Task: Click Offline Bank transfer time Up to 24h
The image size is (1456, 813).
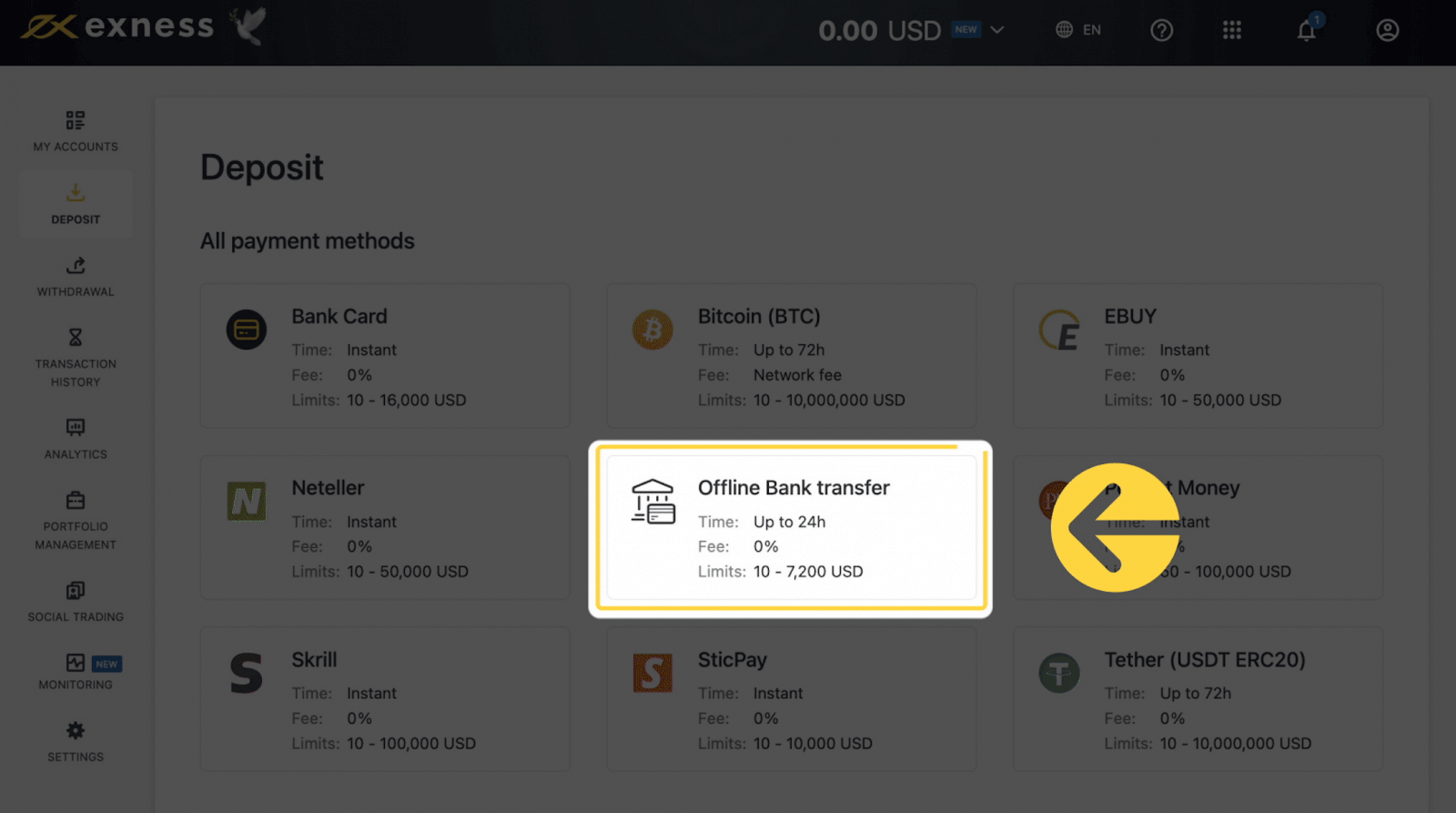Action: click(789, 522)
